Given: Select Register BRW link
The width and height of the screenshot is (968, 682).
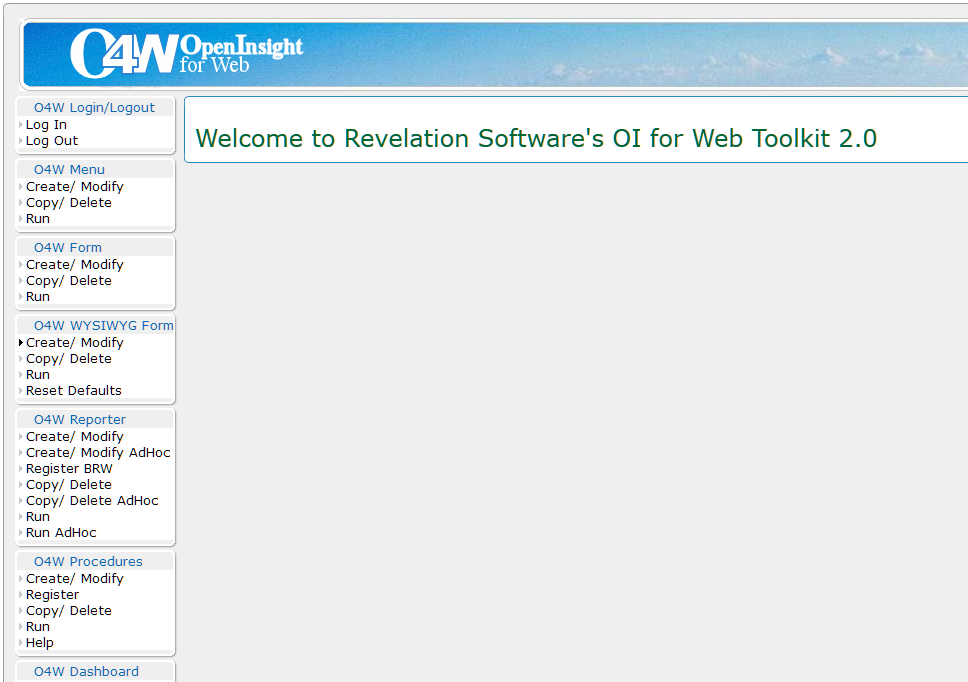Looking at the screenshot, I should 69,468.
